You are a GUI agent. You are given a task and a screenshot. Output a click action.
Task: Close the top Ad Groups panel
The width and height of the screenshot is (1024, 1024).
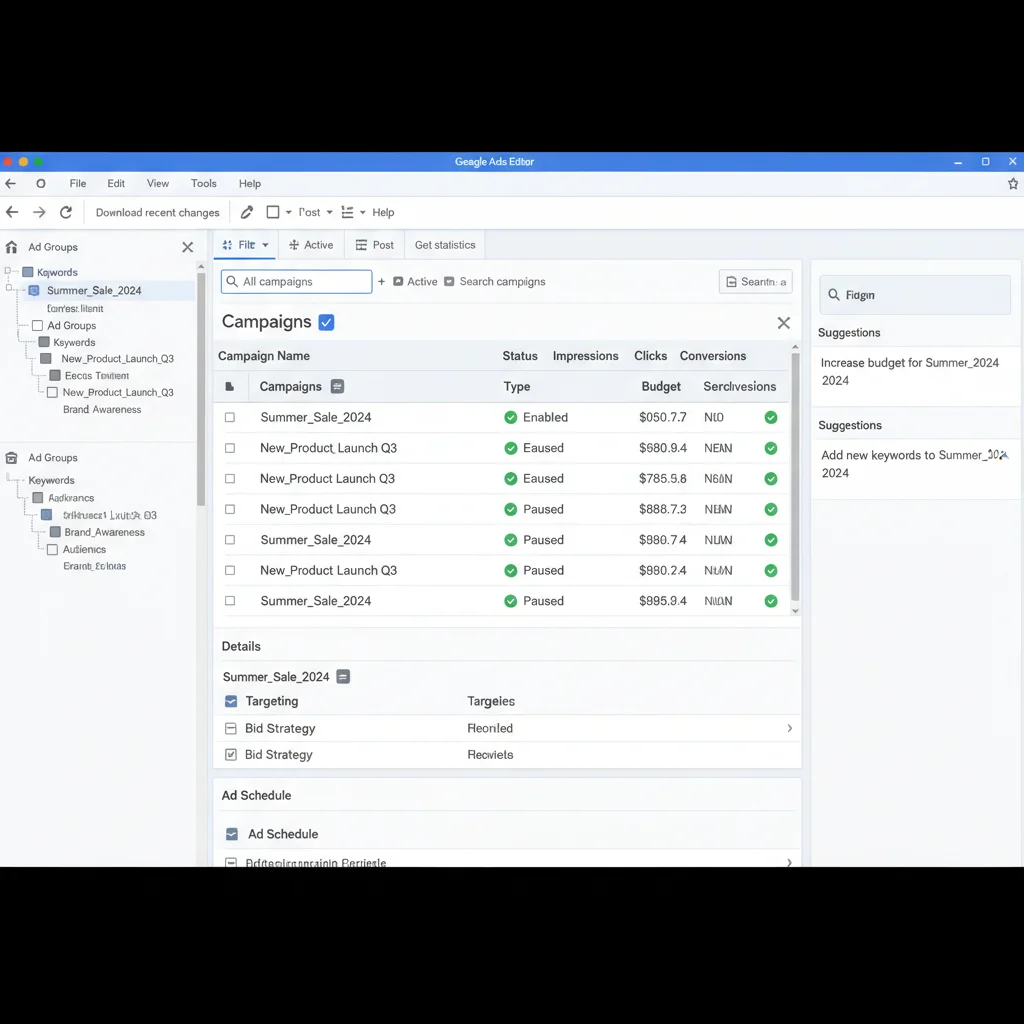187,247
